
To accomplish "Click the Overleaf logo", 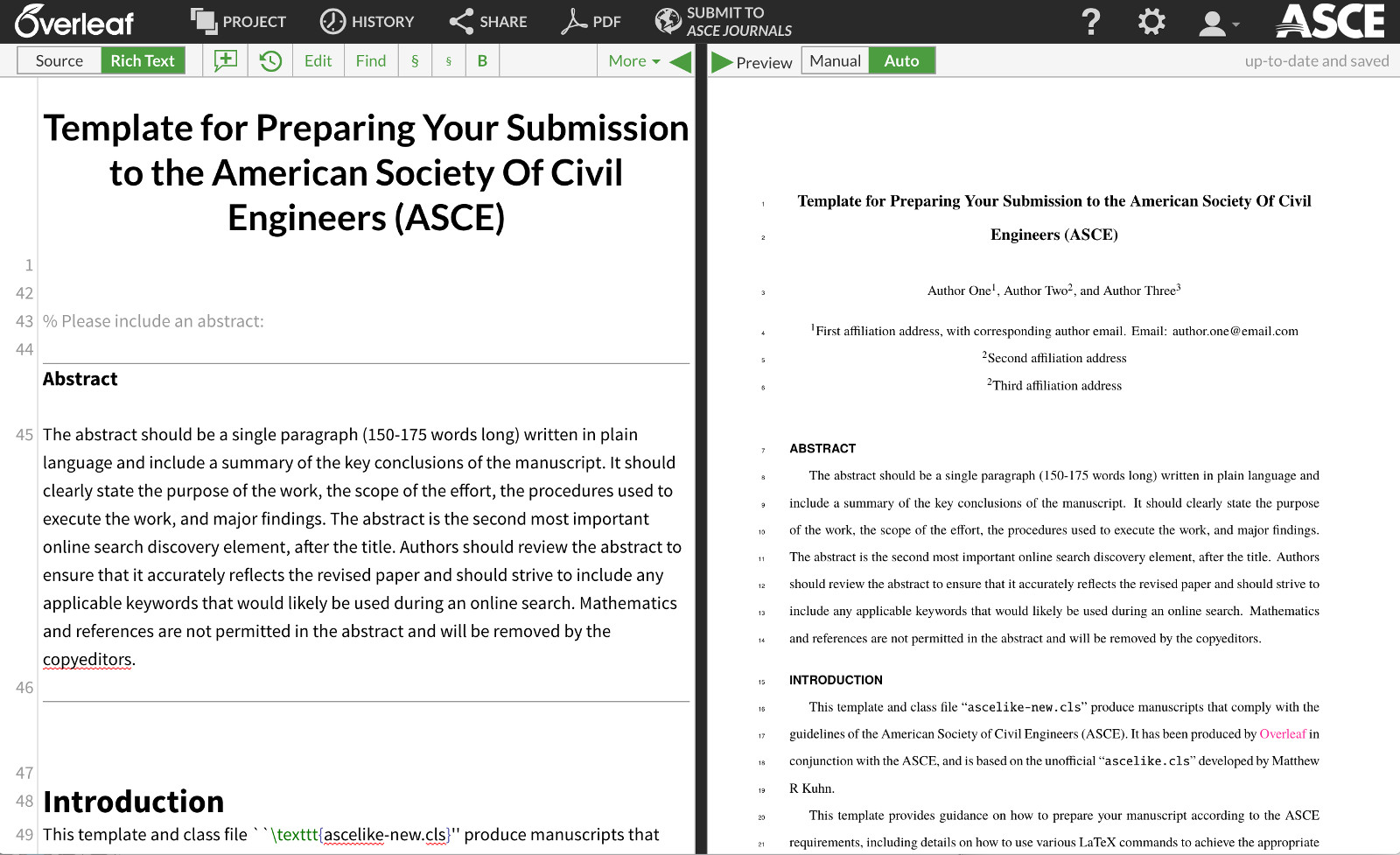I will pyautogui.click(x=74, y=22).
